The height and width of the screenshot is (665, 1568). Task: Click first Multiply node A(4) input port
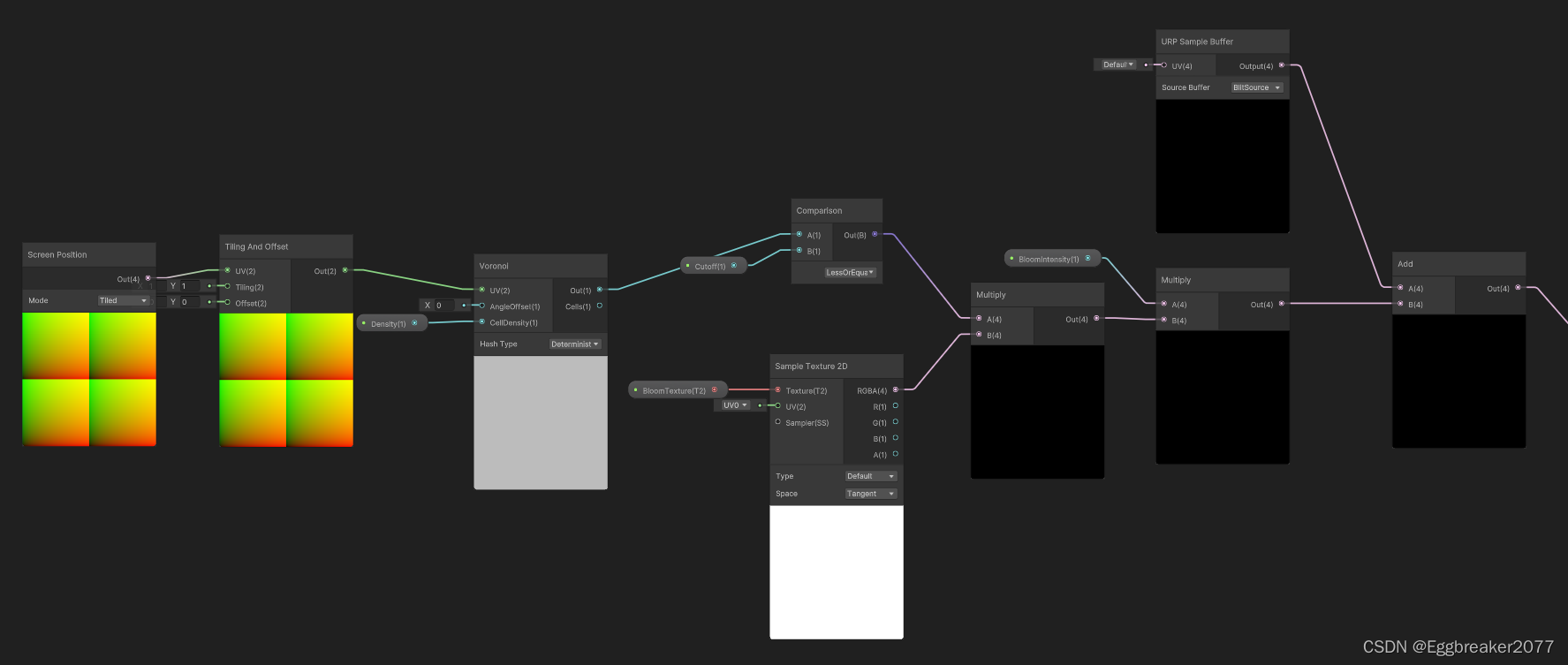[x=978, y=318]
